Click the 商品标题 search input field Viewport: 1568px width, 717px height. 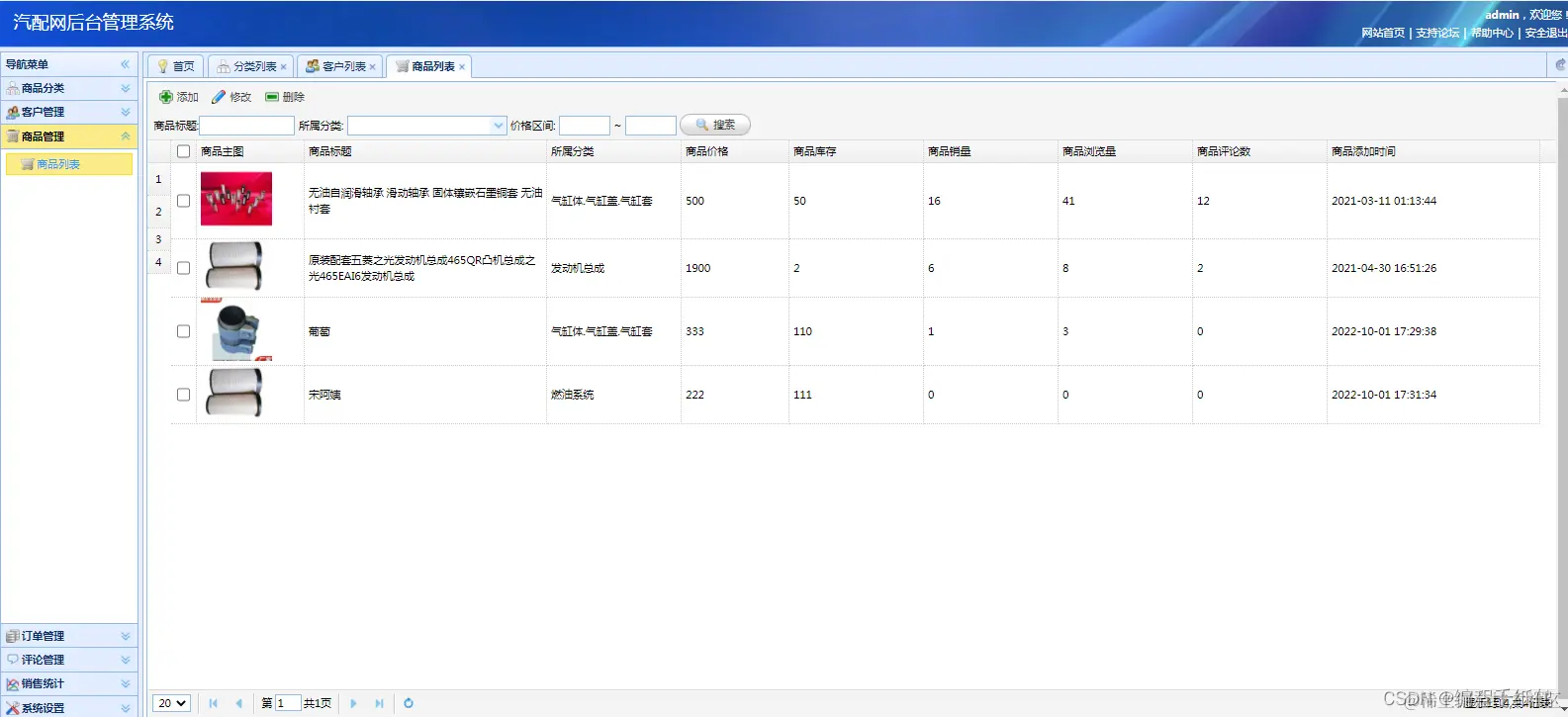point(247,126)
